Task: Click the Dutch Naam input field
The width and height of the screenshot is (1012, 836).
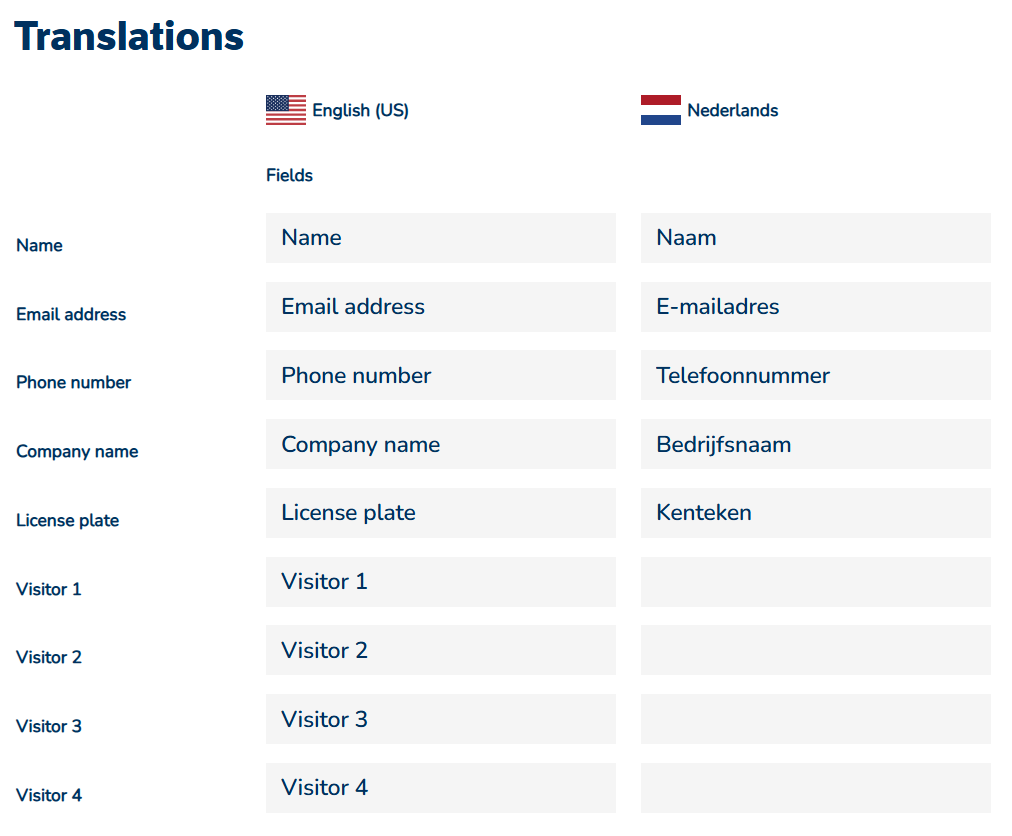Action: coord(815,238)
